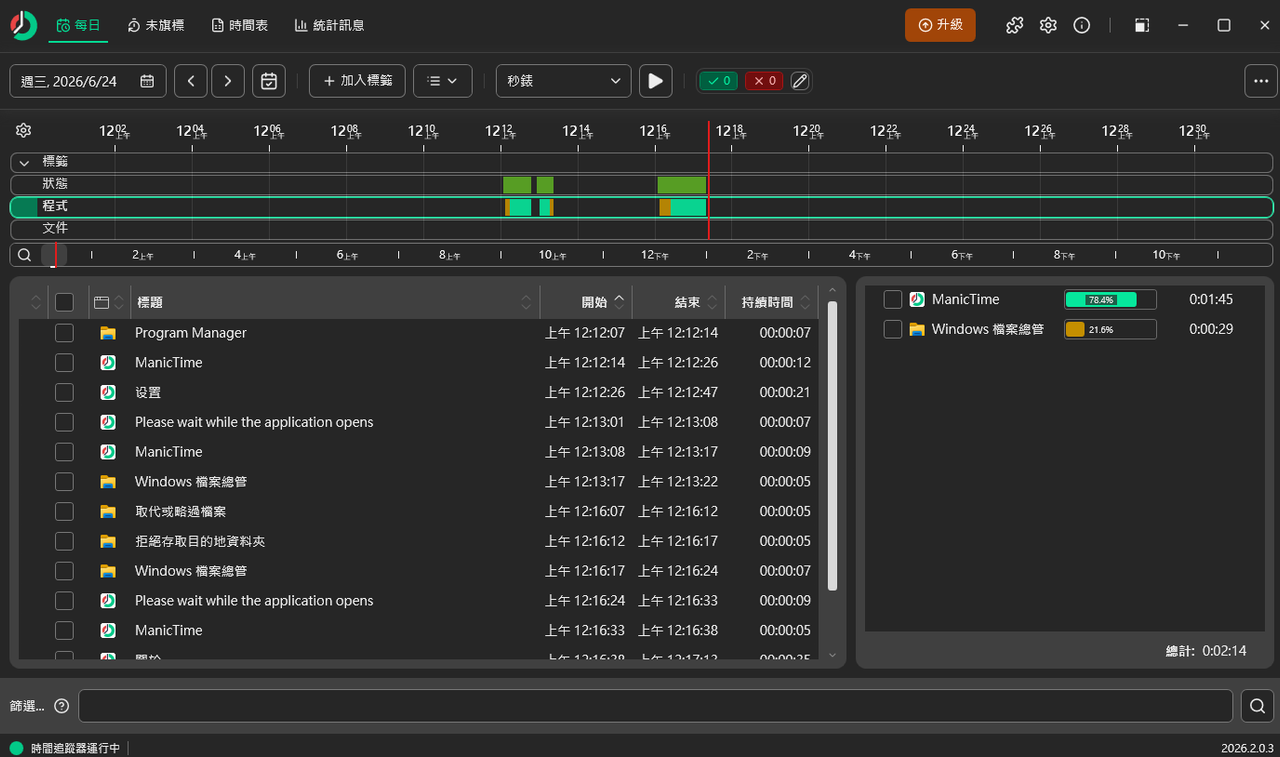Click the orange 升級 button
The width and height of the screenshot is (1280, 757).
coord(940,25)
